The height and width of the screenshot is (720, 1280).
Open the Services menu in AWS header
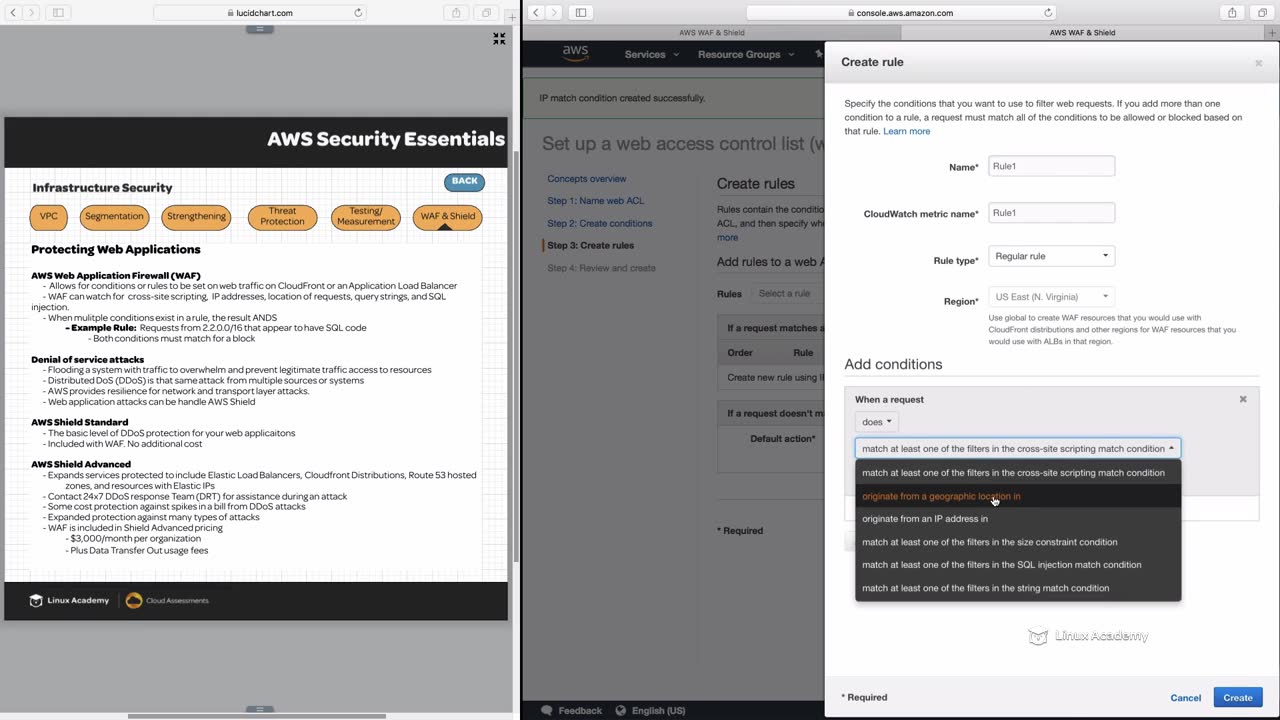pos(650,54)
